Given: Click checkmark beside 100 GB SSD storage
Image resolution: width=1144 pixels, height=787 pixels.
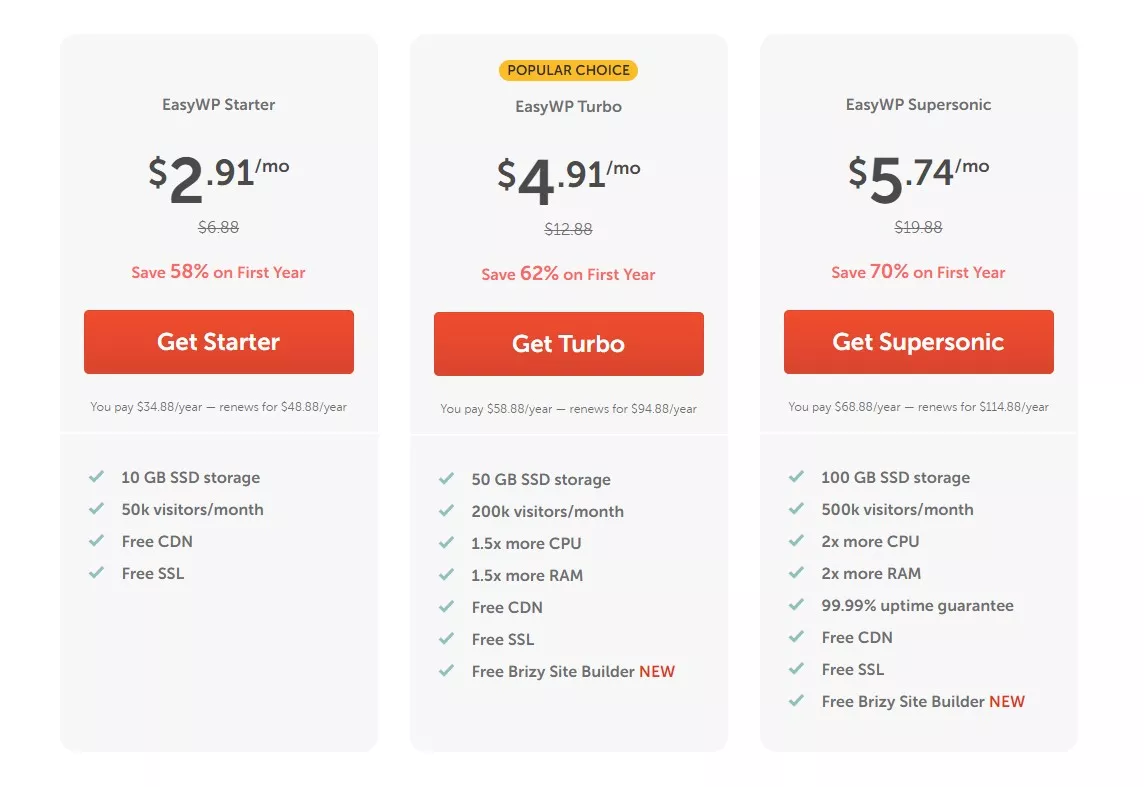Looking at the screenshot, I should (x=796, y=477).
